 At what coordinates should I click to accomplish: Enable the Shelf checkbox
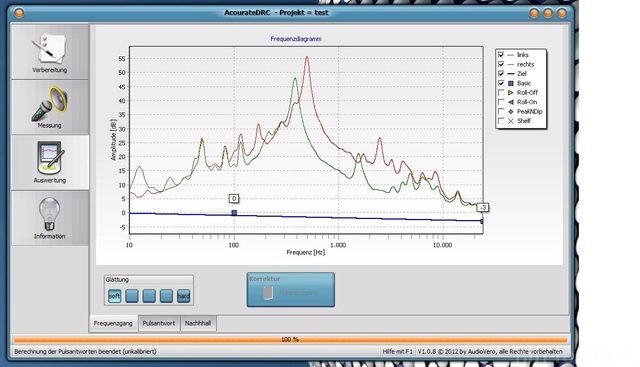[x=501, y=121]
